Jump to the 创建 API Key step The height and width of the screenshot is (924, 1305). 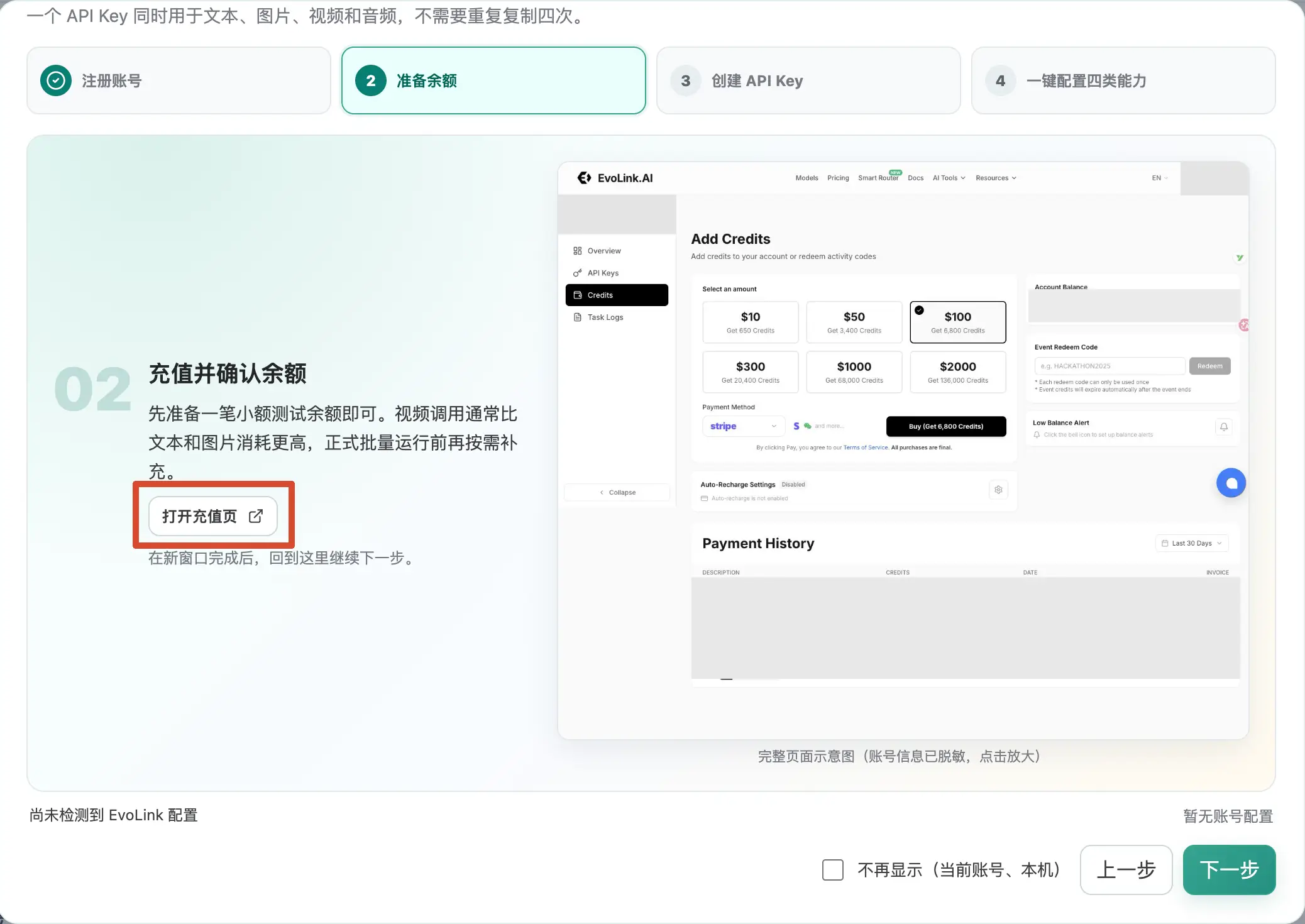pos(808,80)
